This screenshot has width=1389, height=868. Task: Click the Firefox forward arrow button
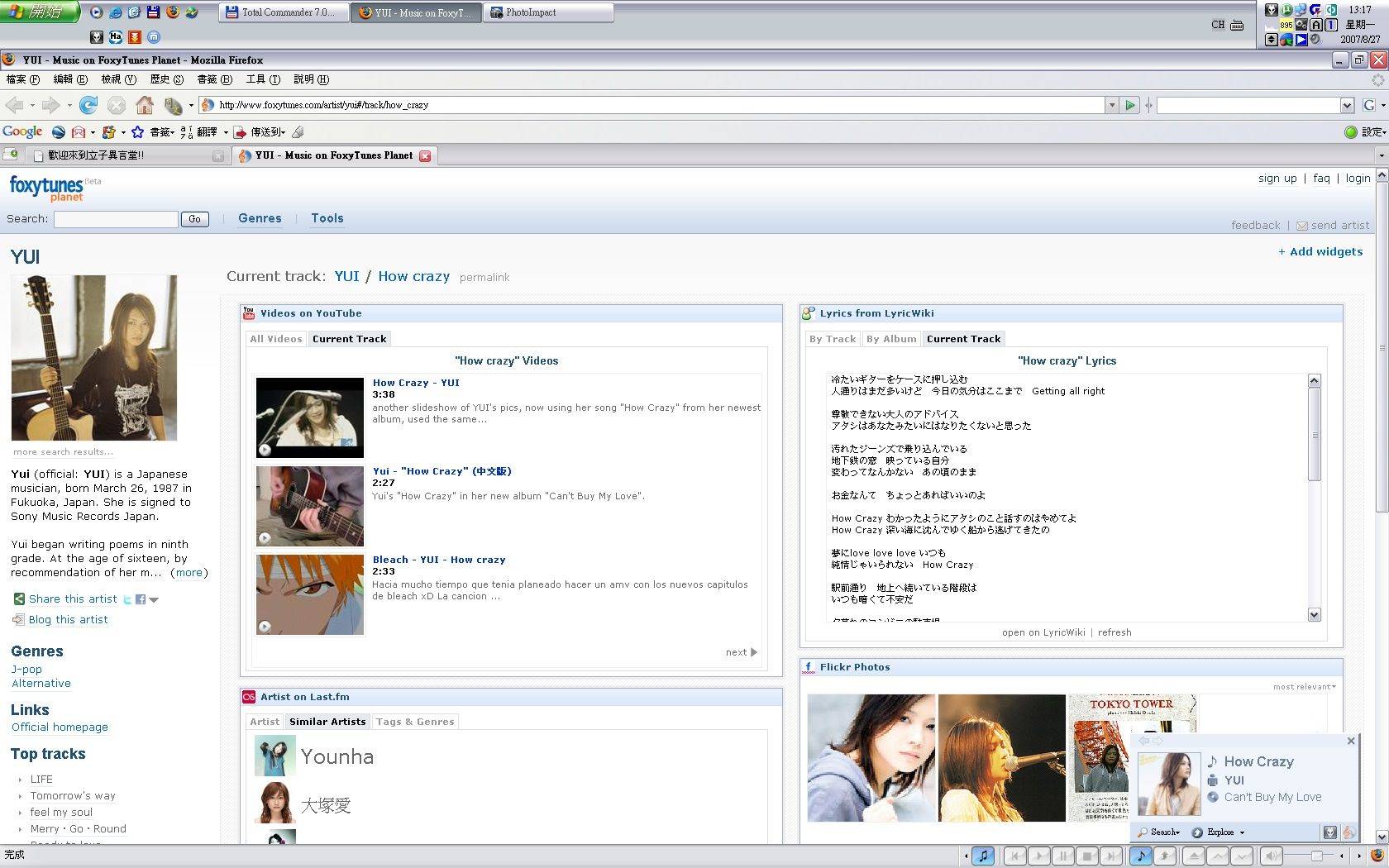point(51,105)
